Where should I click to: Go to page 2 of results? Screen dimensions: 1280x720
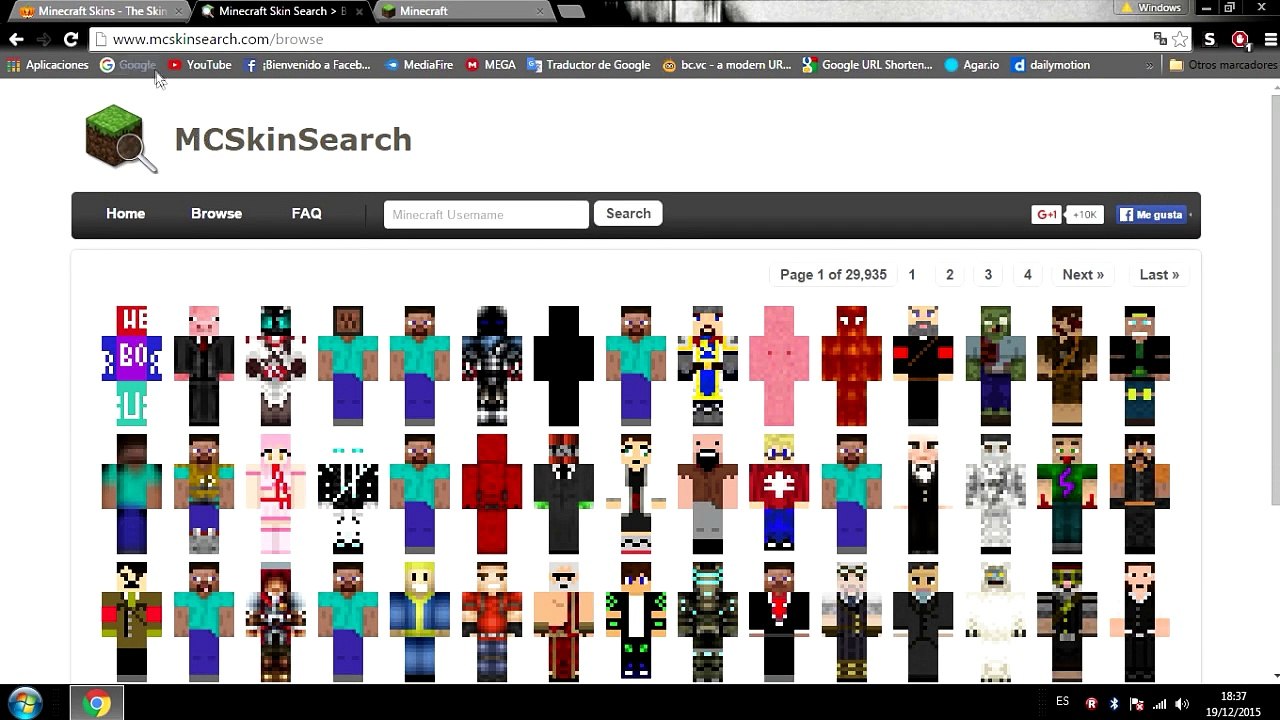[x=950, y=275]
